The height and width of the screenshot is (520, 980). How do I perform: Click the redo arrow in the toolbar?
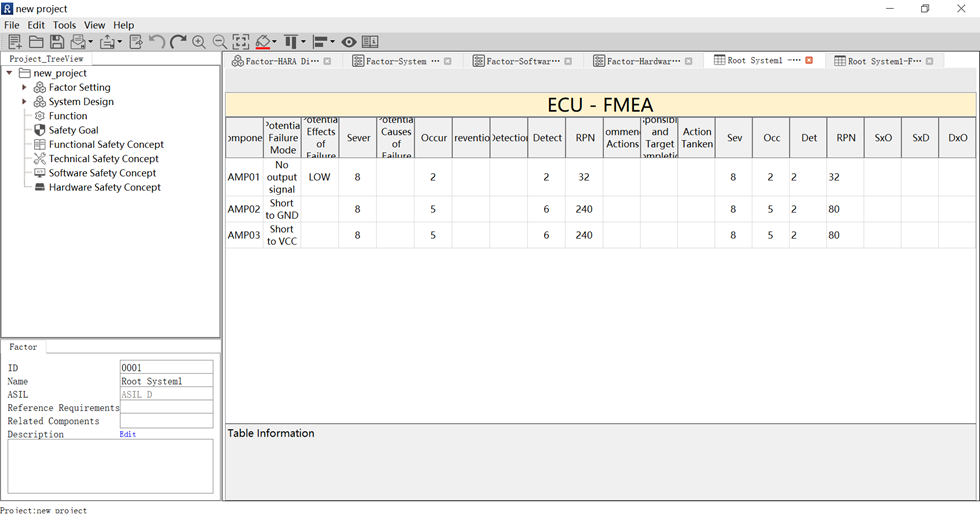pyautogui.click(x=178, y=42)
